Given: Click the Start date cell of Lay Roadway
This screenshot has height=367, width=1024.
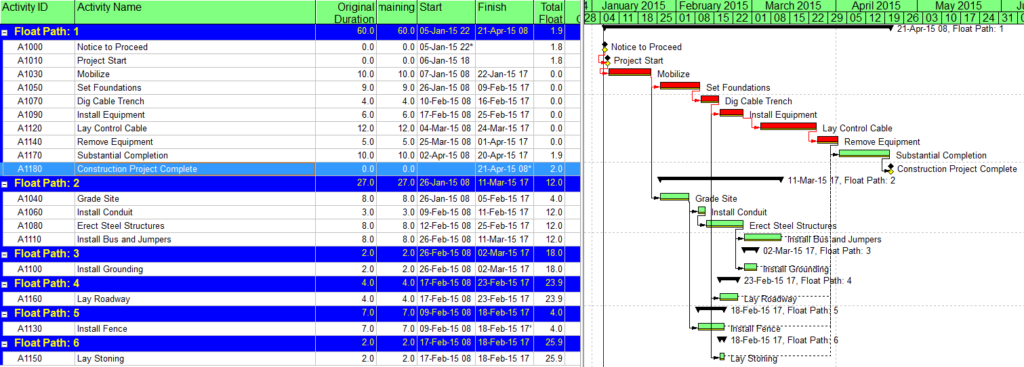Looking at the screenshot, I should pos(445,299).
